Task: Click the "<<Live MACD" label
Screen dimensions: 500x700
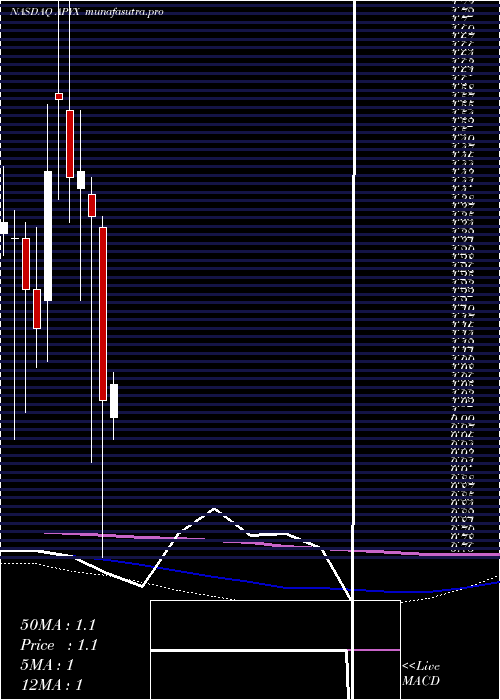Action: click(x=421, y=674)
